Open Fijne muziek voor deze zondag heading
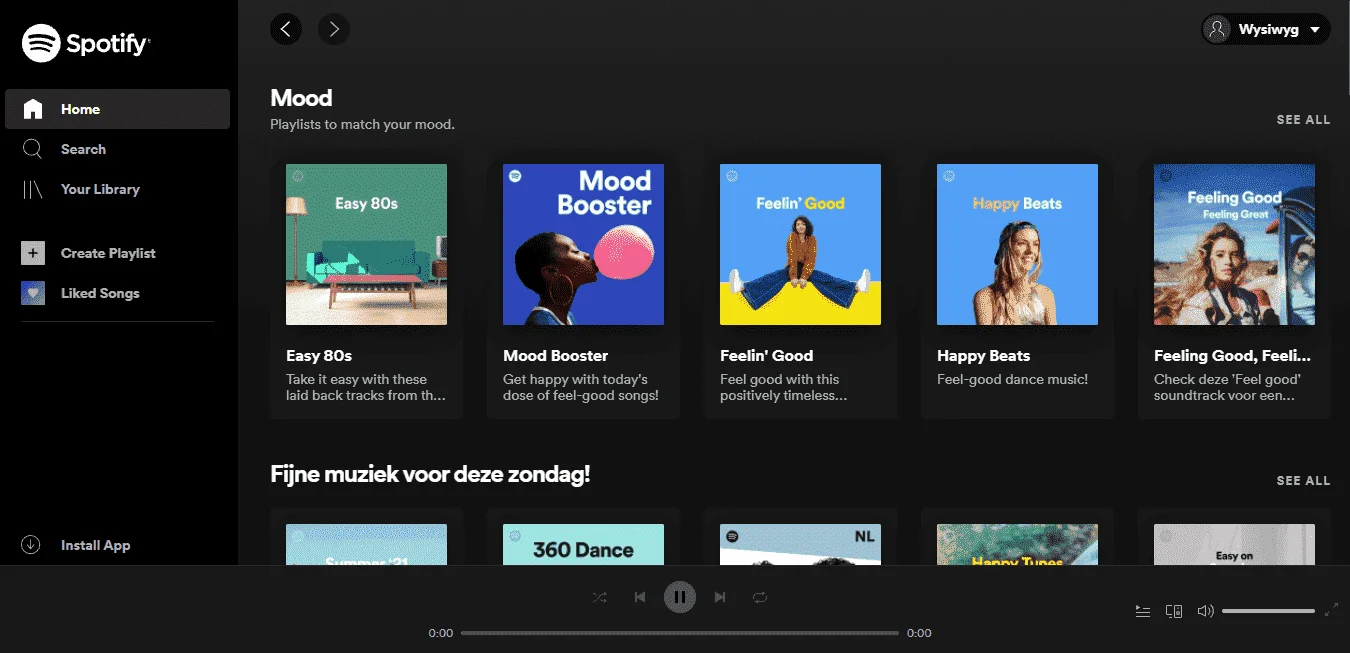Screen dimensions: 1350x653 (430, 474)
